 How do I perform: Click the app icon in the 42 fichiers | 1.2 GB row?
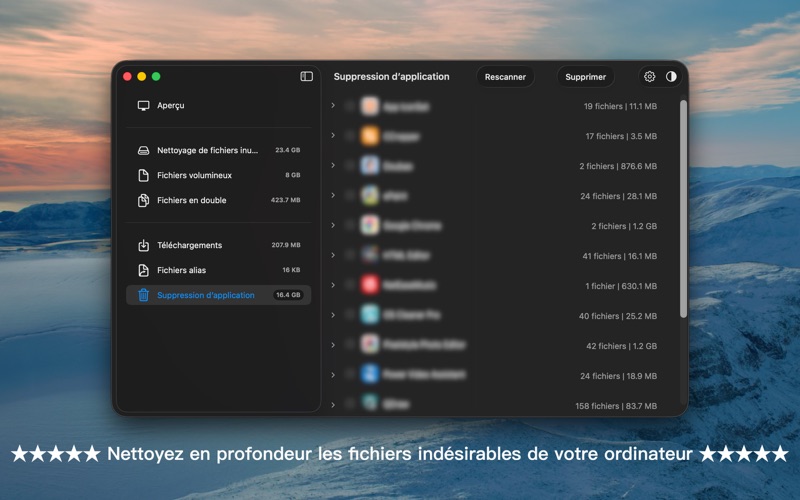(x=370, y=344)
